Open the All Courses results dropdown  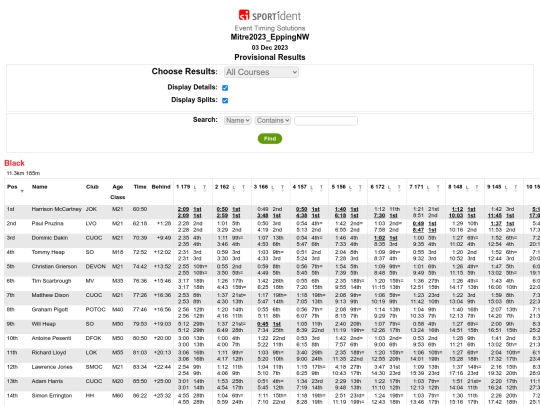click(x=261, y=72)
